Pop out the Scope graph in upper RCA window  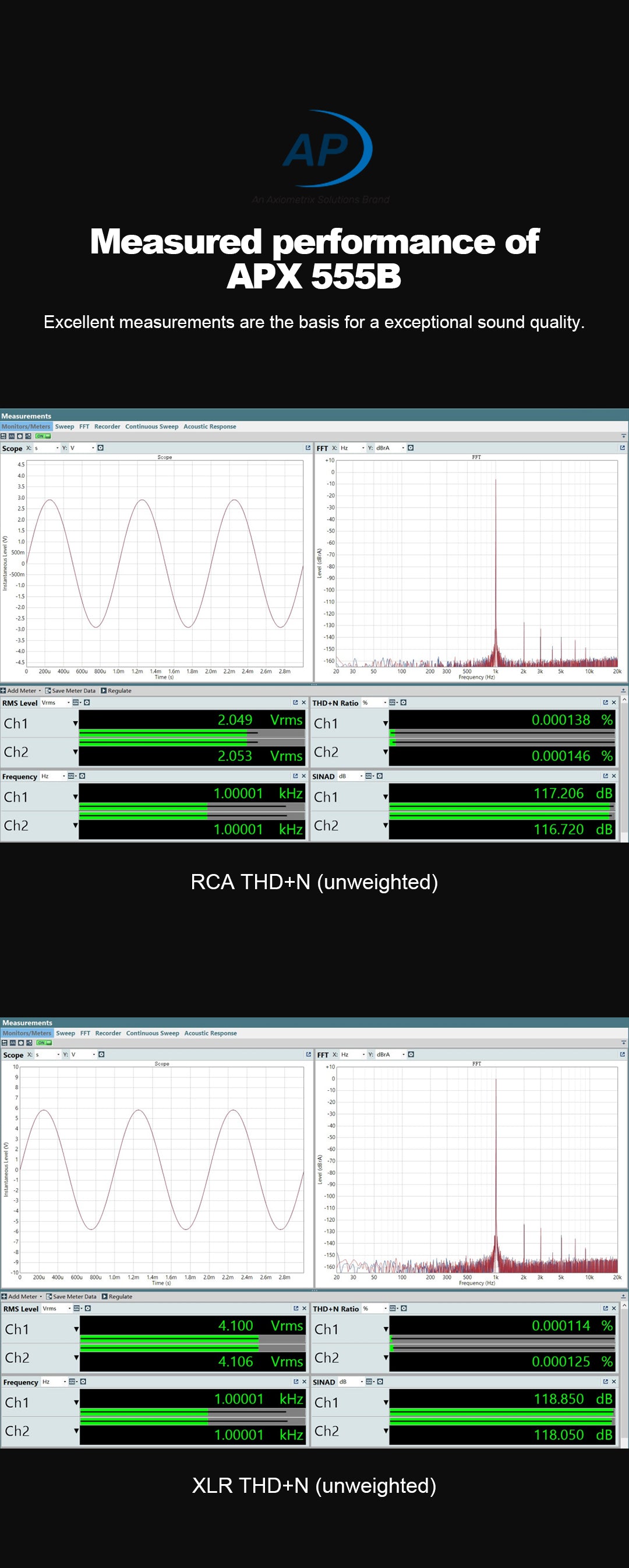[308, 448]
